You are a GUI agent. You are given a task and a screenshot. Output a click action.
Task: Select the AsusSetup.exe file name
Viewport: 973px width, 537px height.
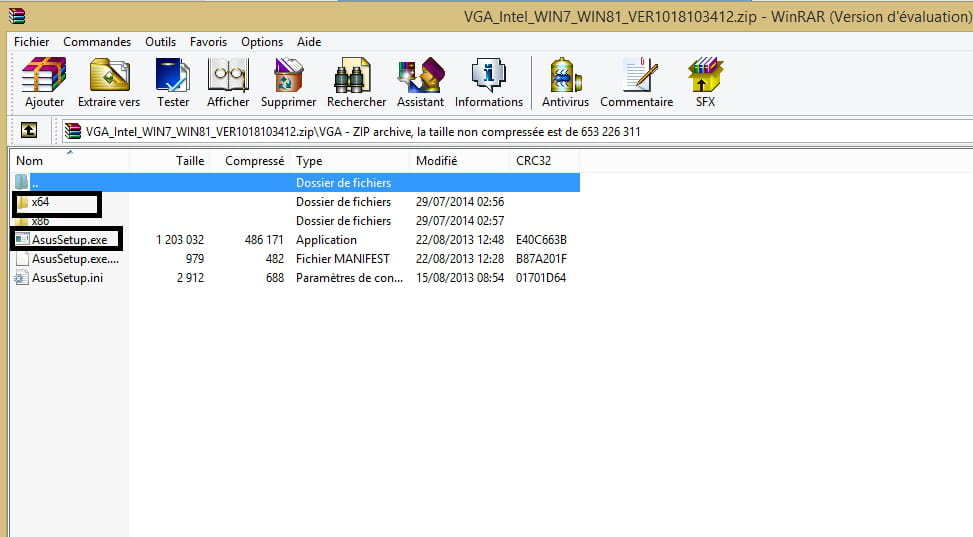[x=70, y=240]
